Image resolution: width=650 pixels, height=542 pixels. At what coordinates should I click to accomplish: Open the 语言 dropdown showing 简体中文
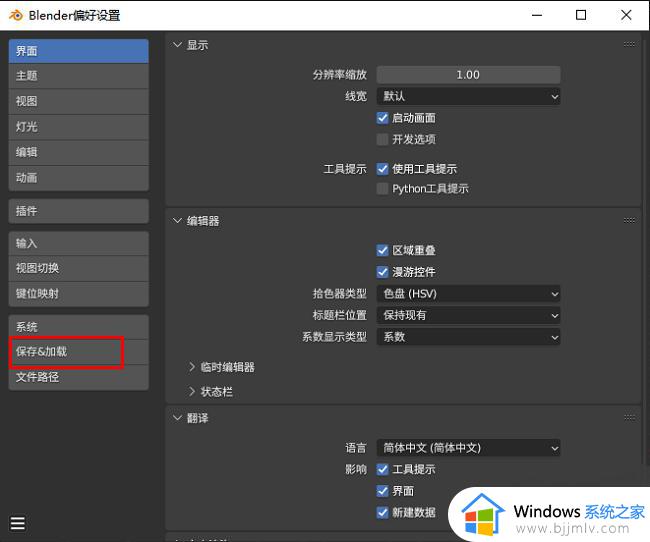tap(468, 448)
